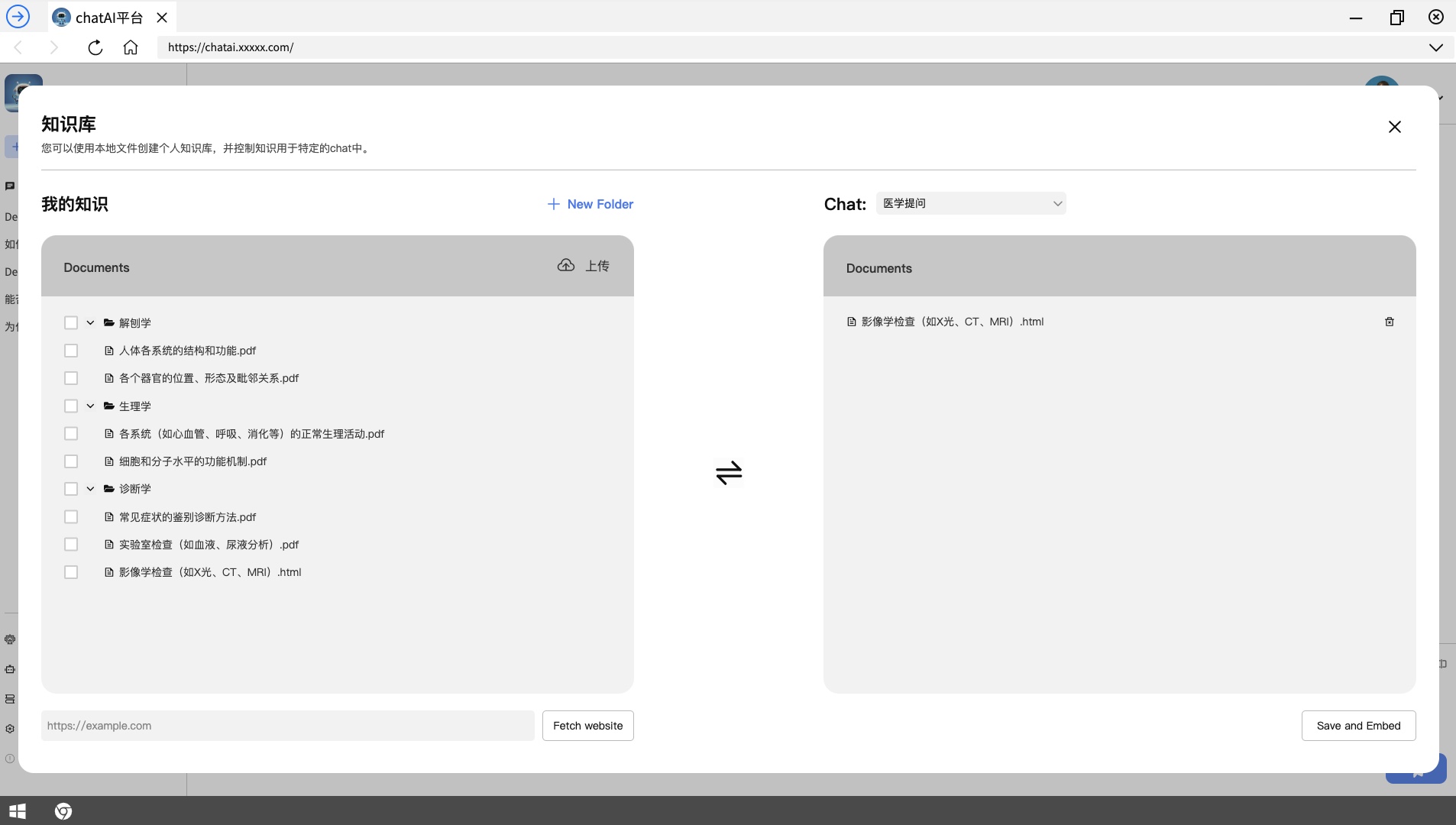Click file icon of 人体各系统的结构和功能.pdf

coord(108,351)
